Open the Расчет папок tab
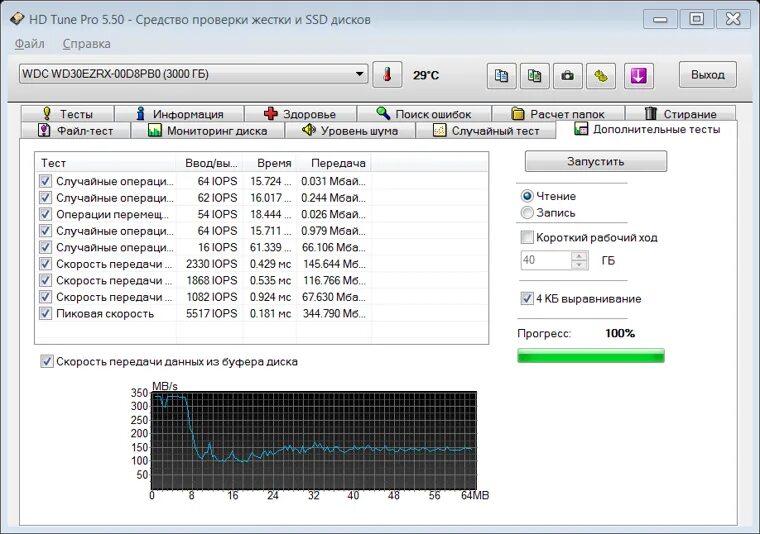The image size is (760, 534). (x=558, y=114)
